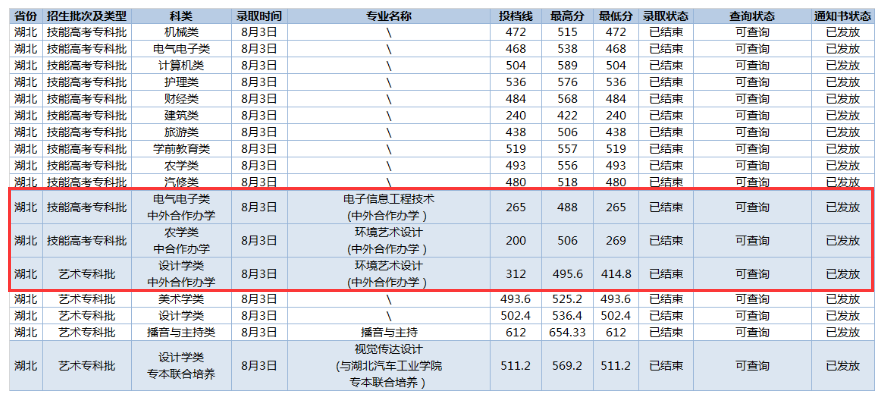The image size is (883, 401).
Task: Click the lowest score 414.8
Action: coord(616,274)
